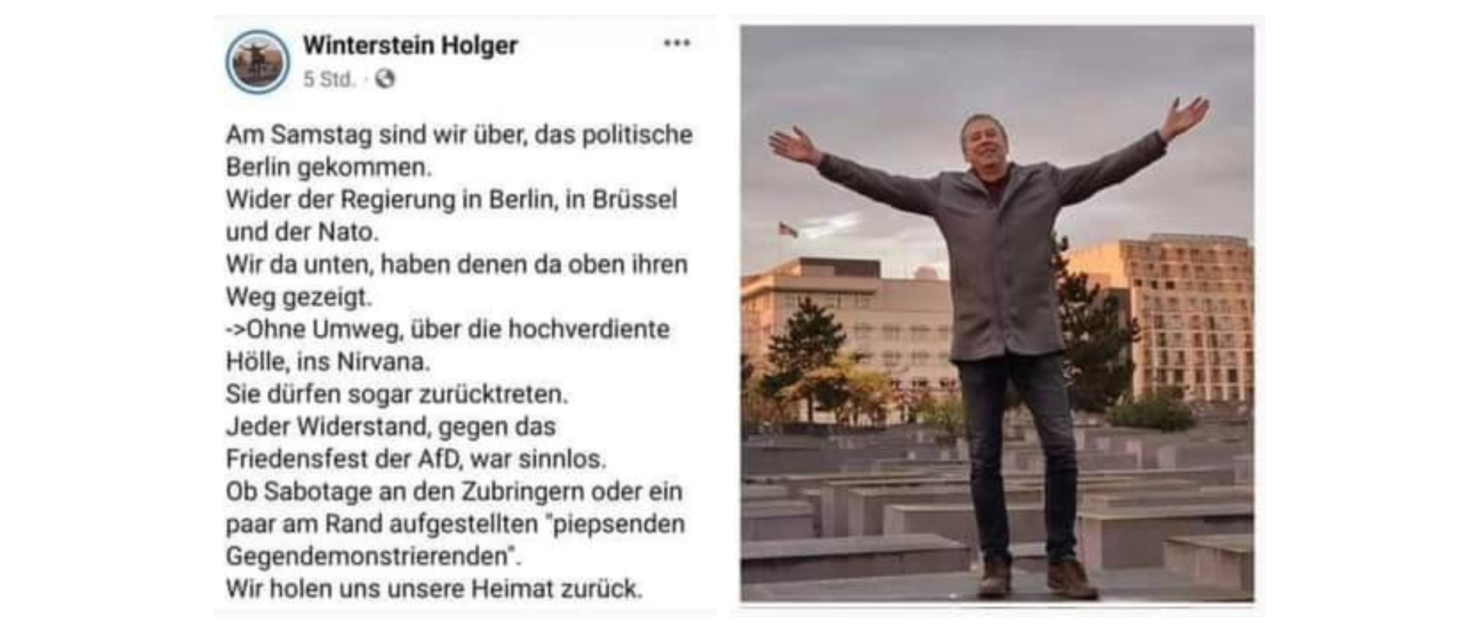
Task: Open the three-dot post options menu
Action: (x=677, y=43)
